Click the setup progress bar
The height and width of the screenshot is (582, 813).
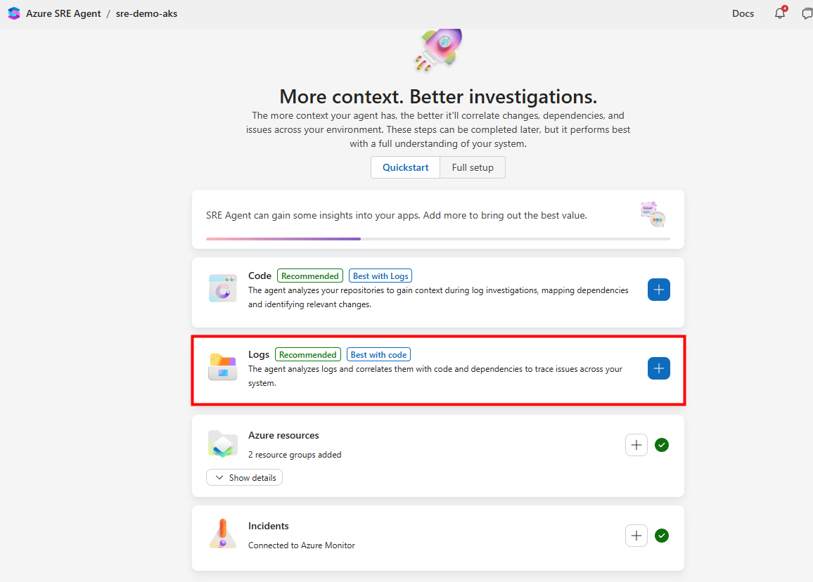(438, 239)
